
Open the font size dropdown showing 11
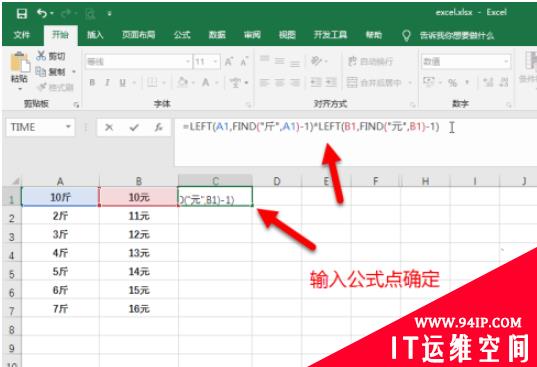pos(215,62)
